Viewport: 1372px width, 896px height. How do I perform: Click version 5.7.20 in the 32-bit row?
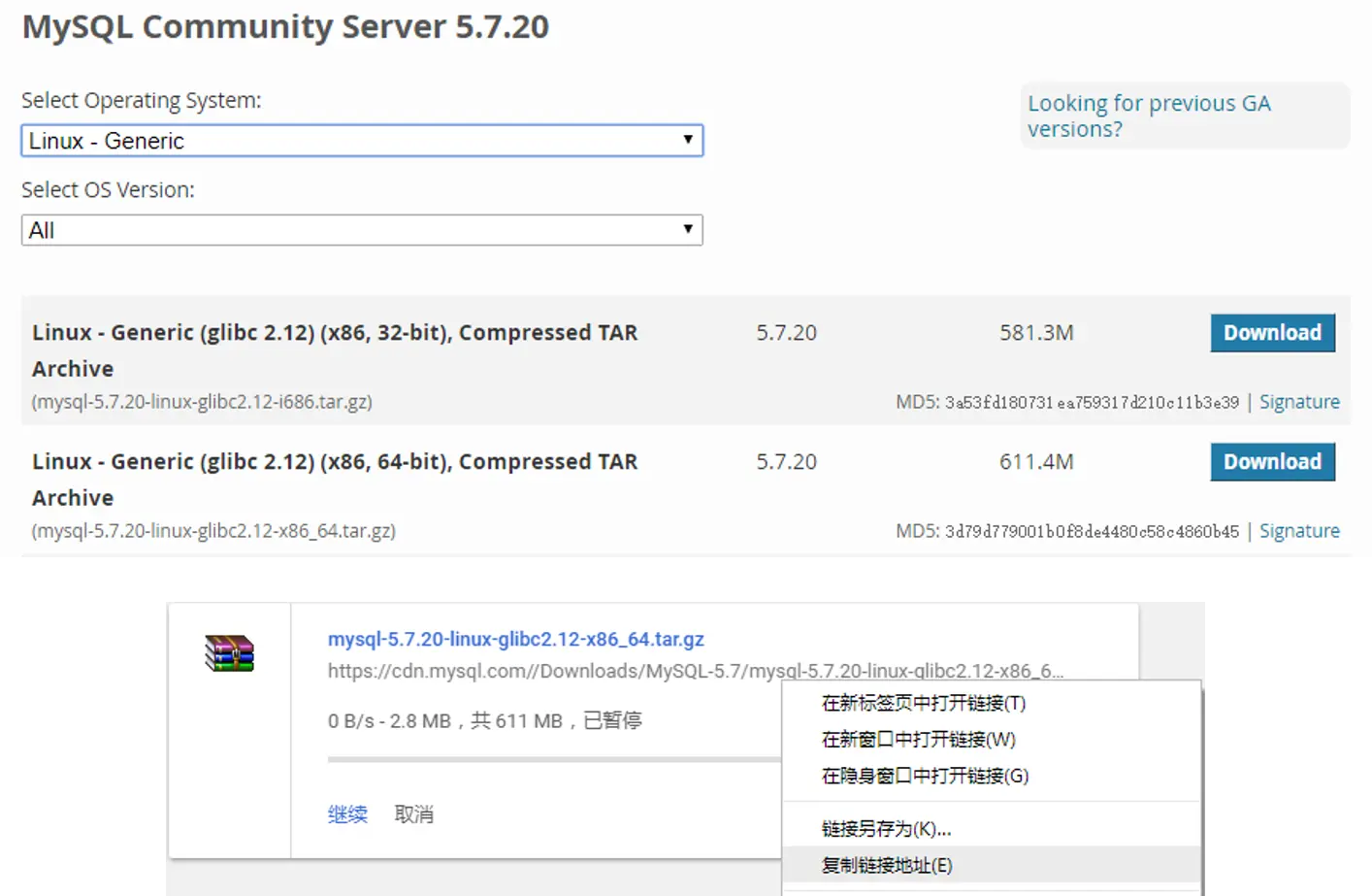click(787, 333)
